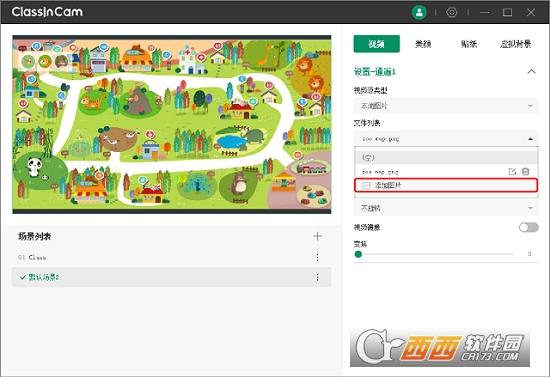Viewport: 550px width, 377px height.
Task: Click the 设置-通道1 section title
Action: coord(375,72)
